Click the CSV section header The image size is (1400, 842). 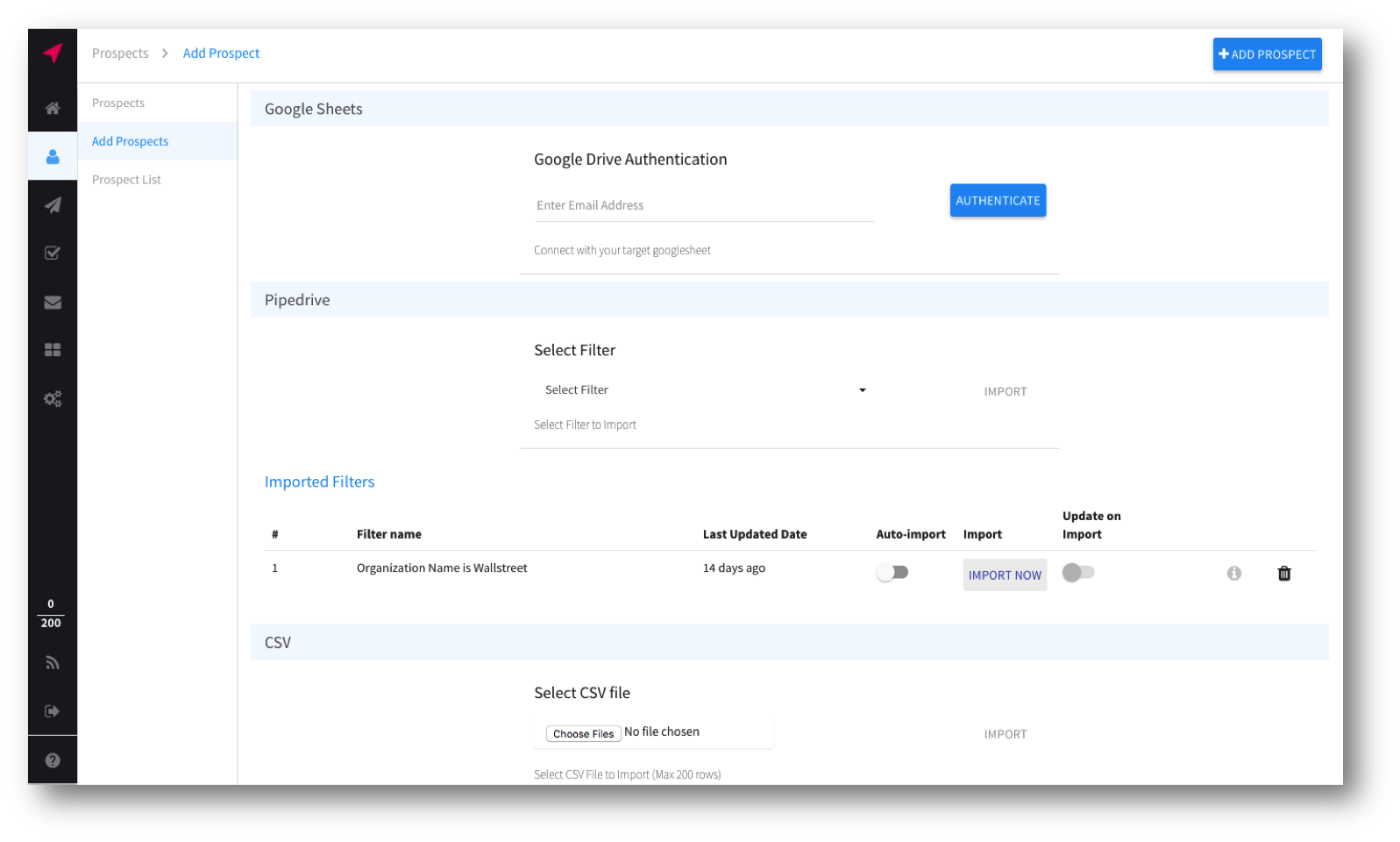tap(789, 642)
